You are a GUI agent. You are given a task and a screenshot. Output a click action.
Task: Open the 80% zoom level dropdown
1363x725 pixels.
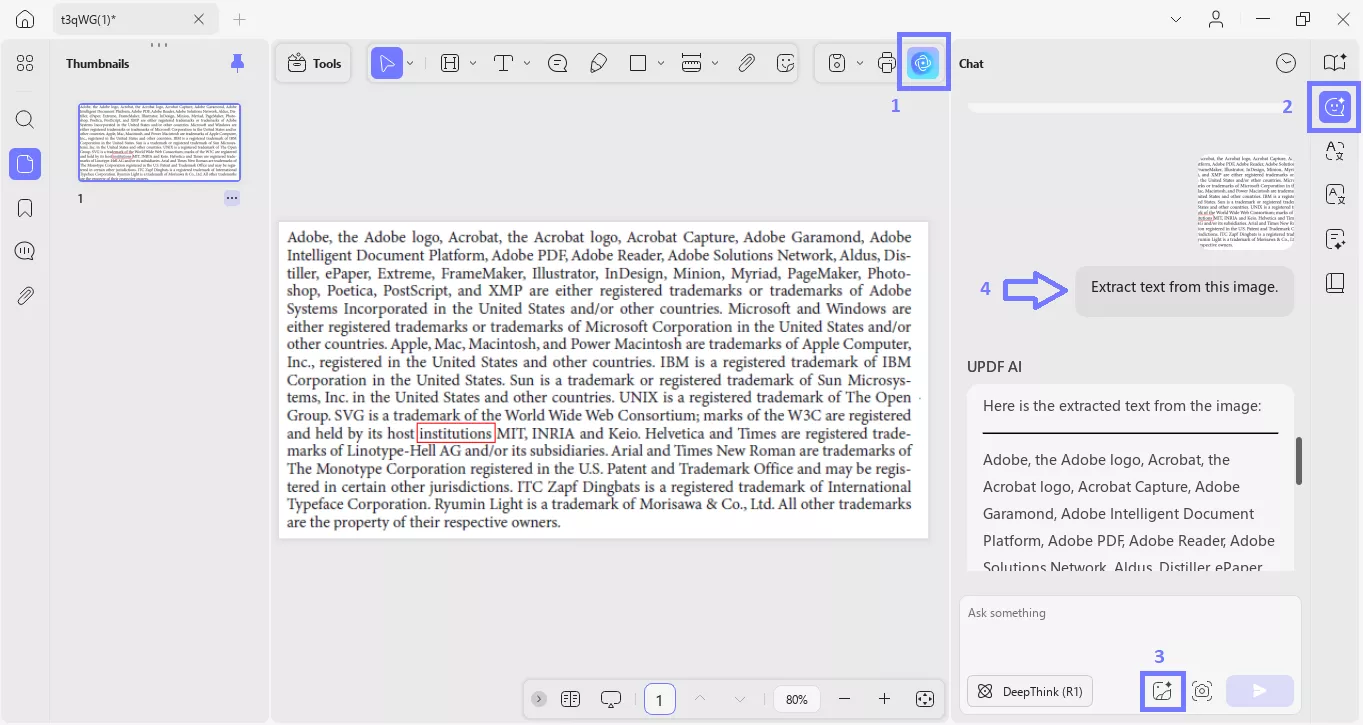tap(796, 699)
